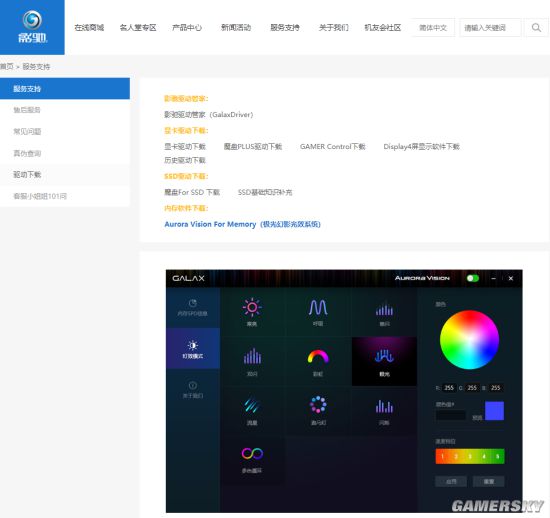Open 在线商城 in the top navigation
This screenshot has width=550, height=518.
click(x=89, y=27)
